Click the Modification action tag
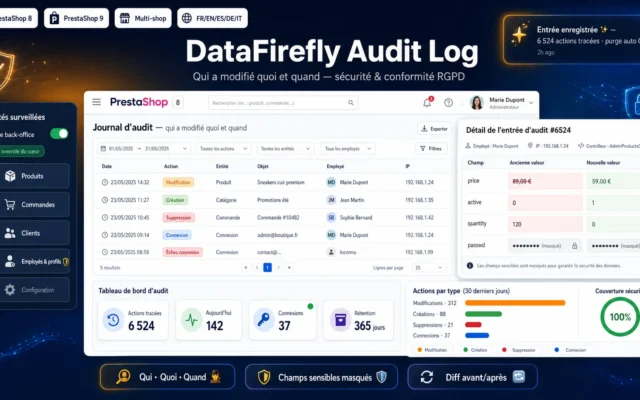Image resolution: width=640 pixels, height=400 pixels. (178, 182)
